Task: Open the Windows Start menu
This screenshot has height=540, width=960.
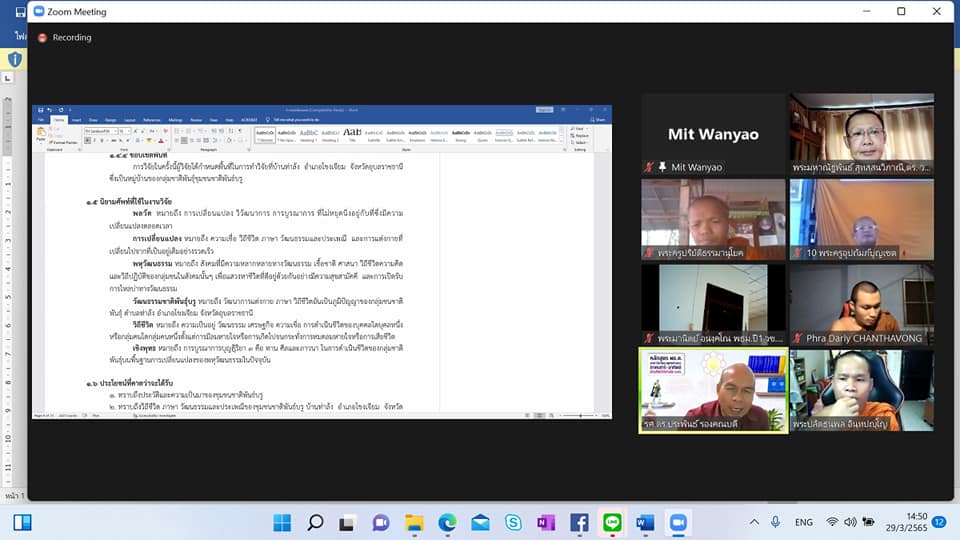Action: [282, 522]
